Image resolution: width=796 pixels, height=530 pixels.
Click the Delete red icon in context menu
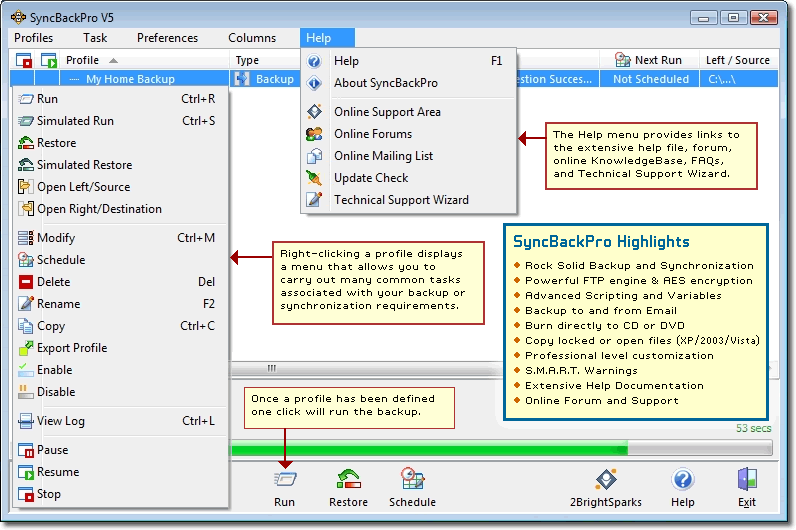(26, 282)
